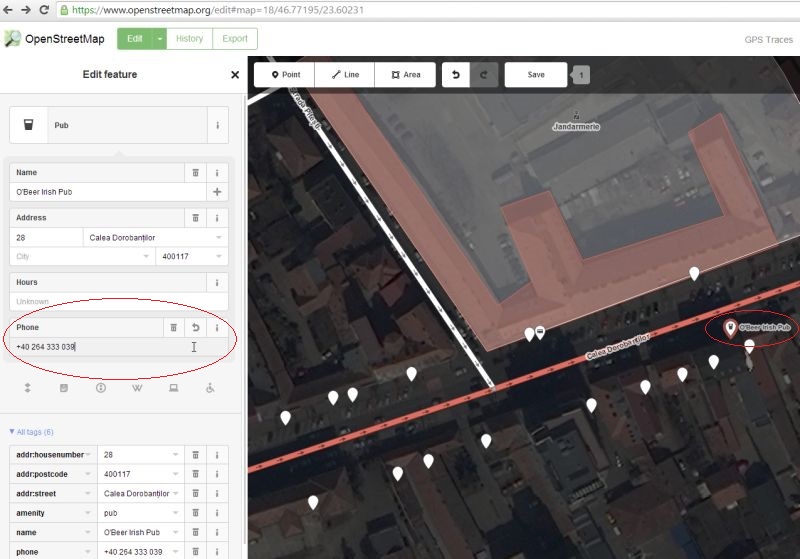The image size is (800, 559).
Task: Switch to the Export tab
Action: click(235, 39)
